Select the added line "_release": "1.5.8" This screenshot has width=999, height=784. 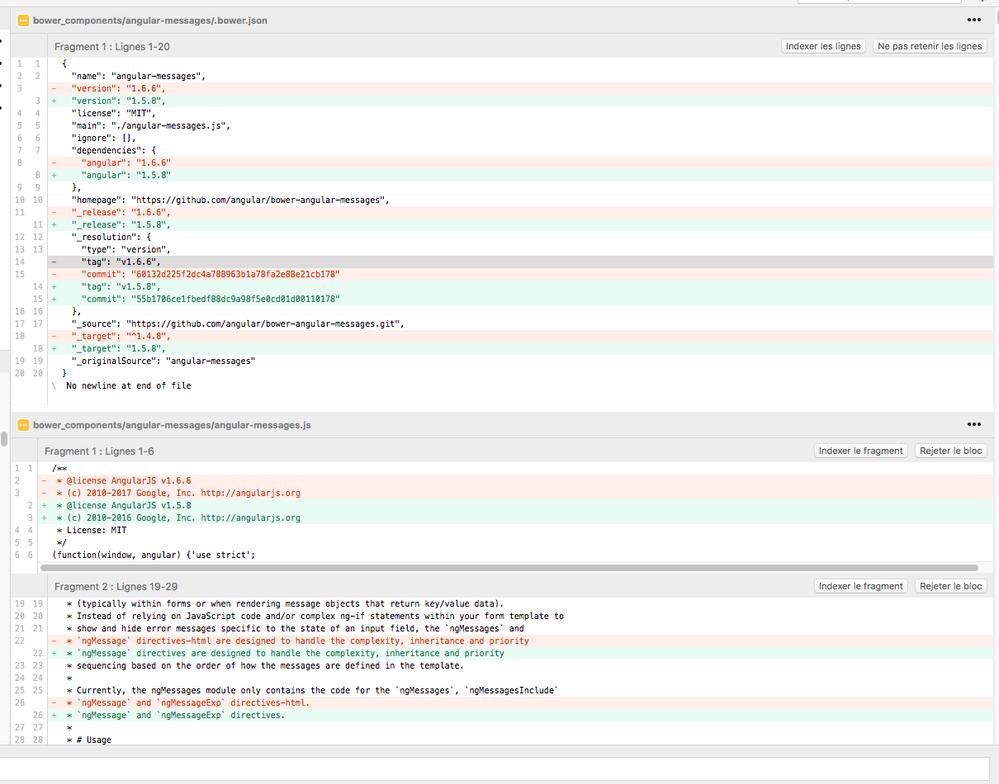click(520, 225)
